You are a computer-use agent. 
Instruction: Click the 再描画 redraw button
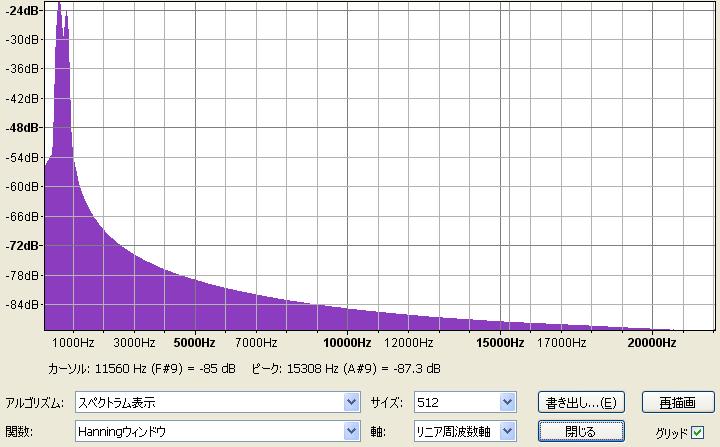point(677,403)
